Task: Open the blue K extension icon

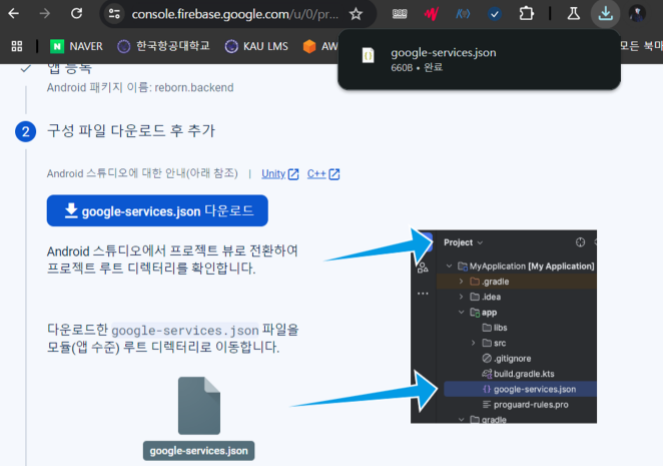Action: click(463, 14)
